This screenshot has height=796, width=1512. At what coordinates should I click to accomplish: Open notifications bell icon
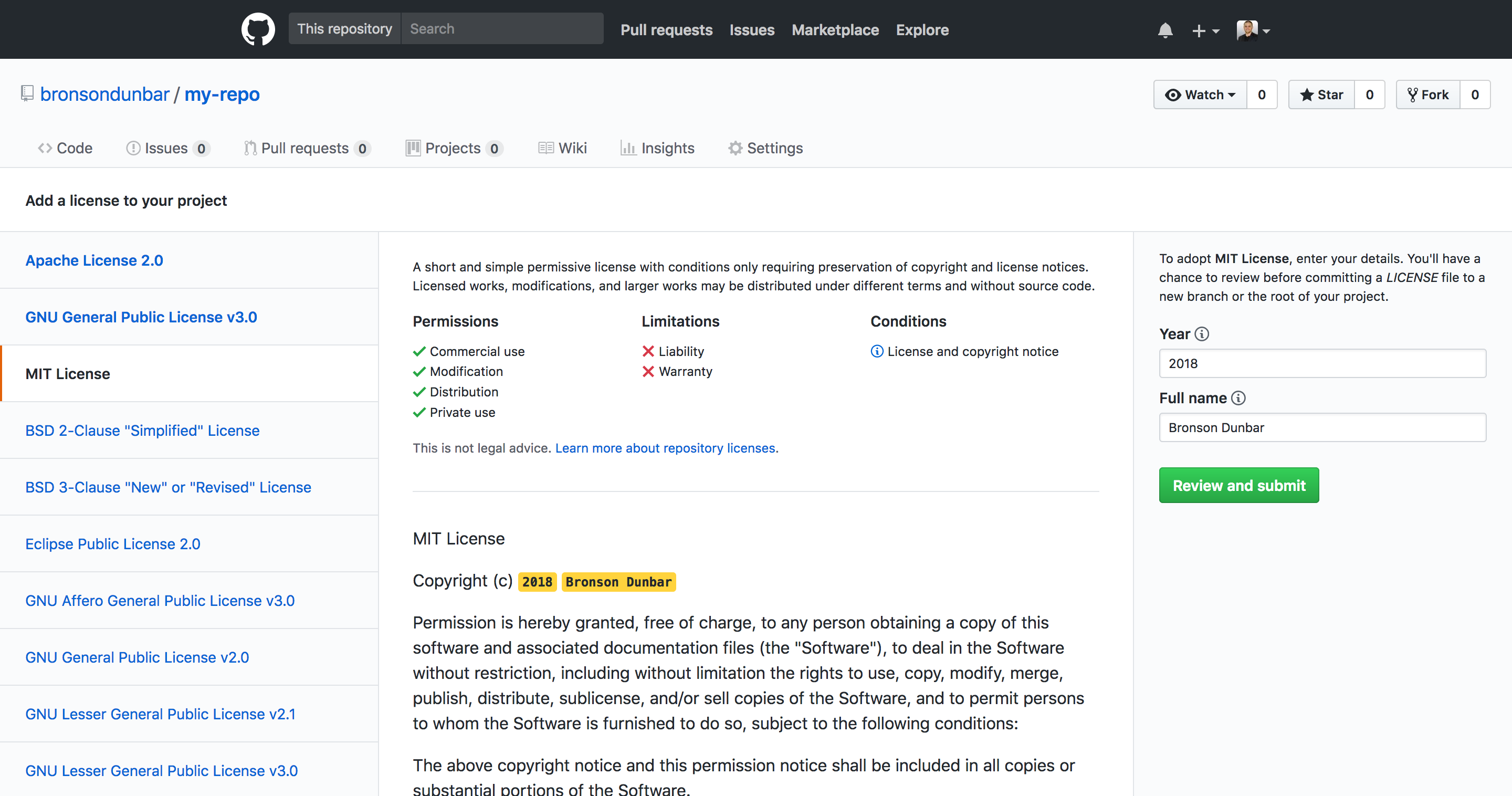(x=1165, y=30)
